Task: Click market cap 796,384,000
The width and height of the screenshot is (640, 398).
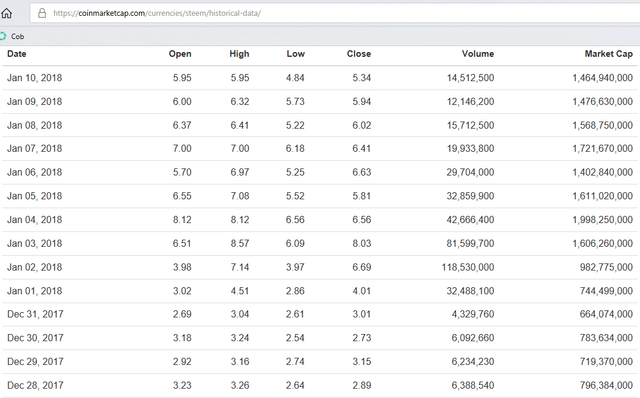Action: click(x=606, y=385)
